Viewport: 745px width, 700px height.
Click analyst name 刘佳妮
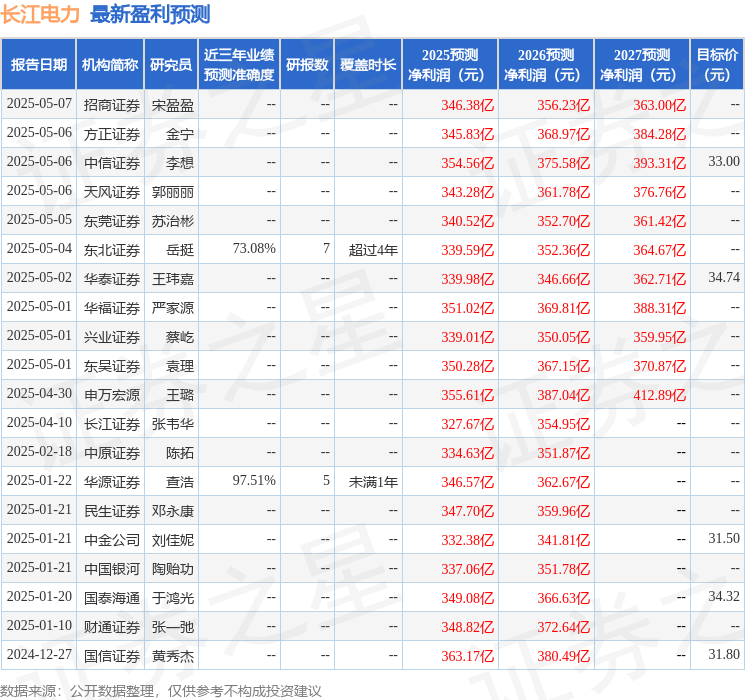tap(172, 540)
